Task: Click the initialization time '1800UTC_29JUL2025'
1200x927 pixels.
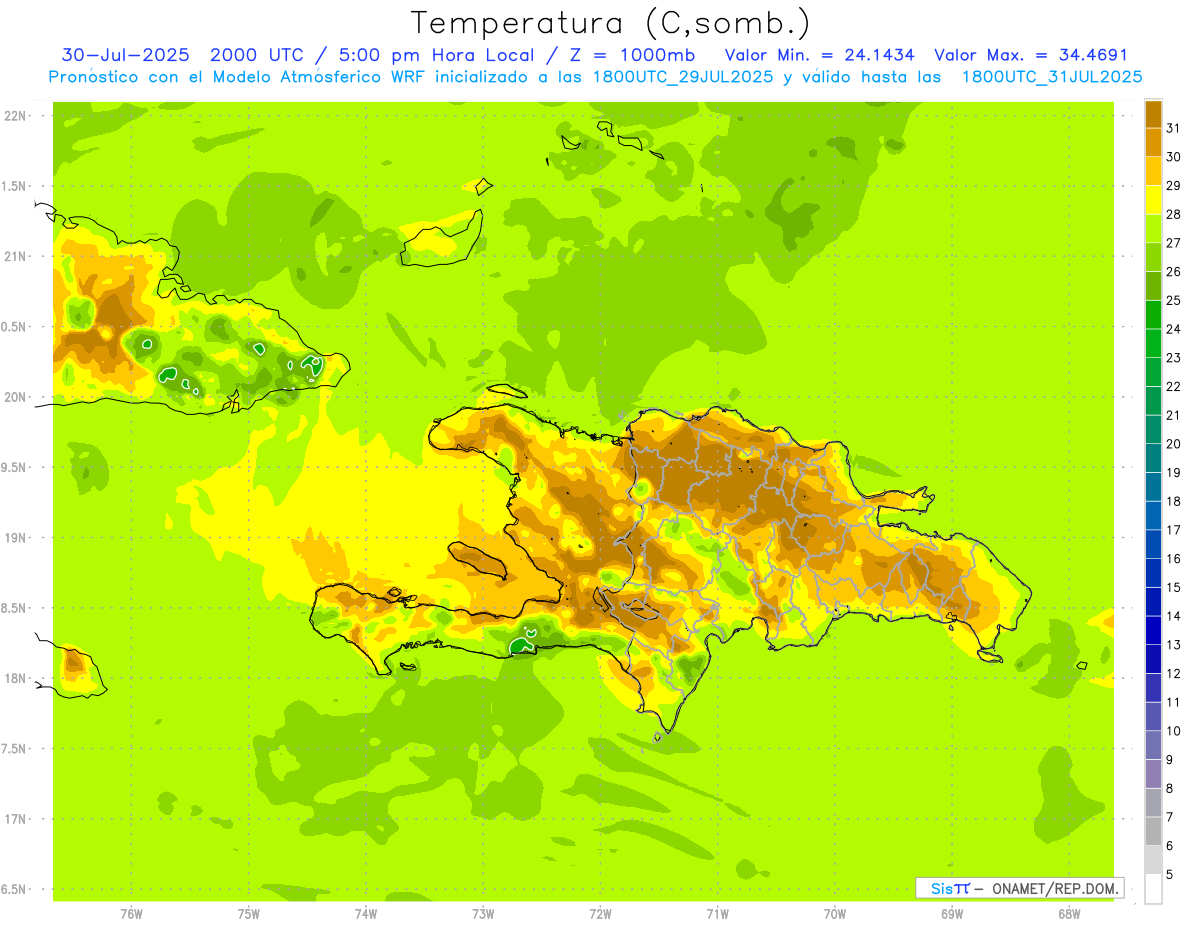Action: pyautogui.click(x=683, y=76)
